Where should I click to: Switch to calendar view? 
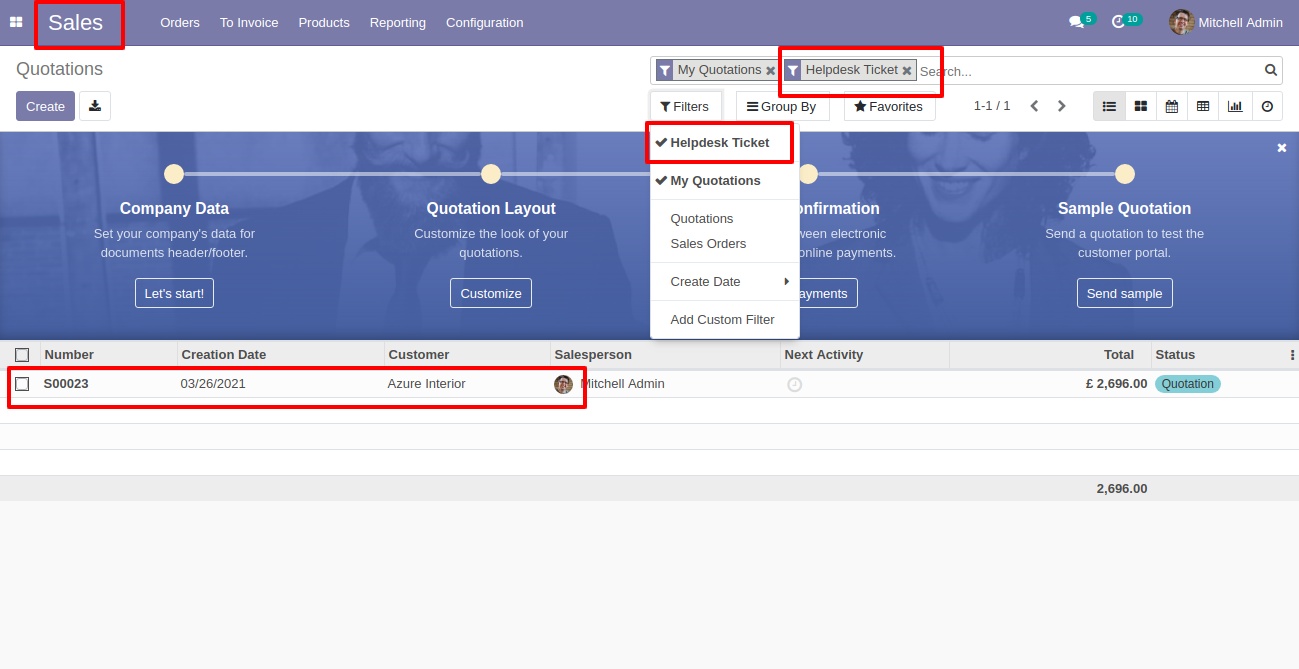[1171, 106]
